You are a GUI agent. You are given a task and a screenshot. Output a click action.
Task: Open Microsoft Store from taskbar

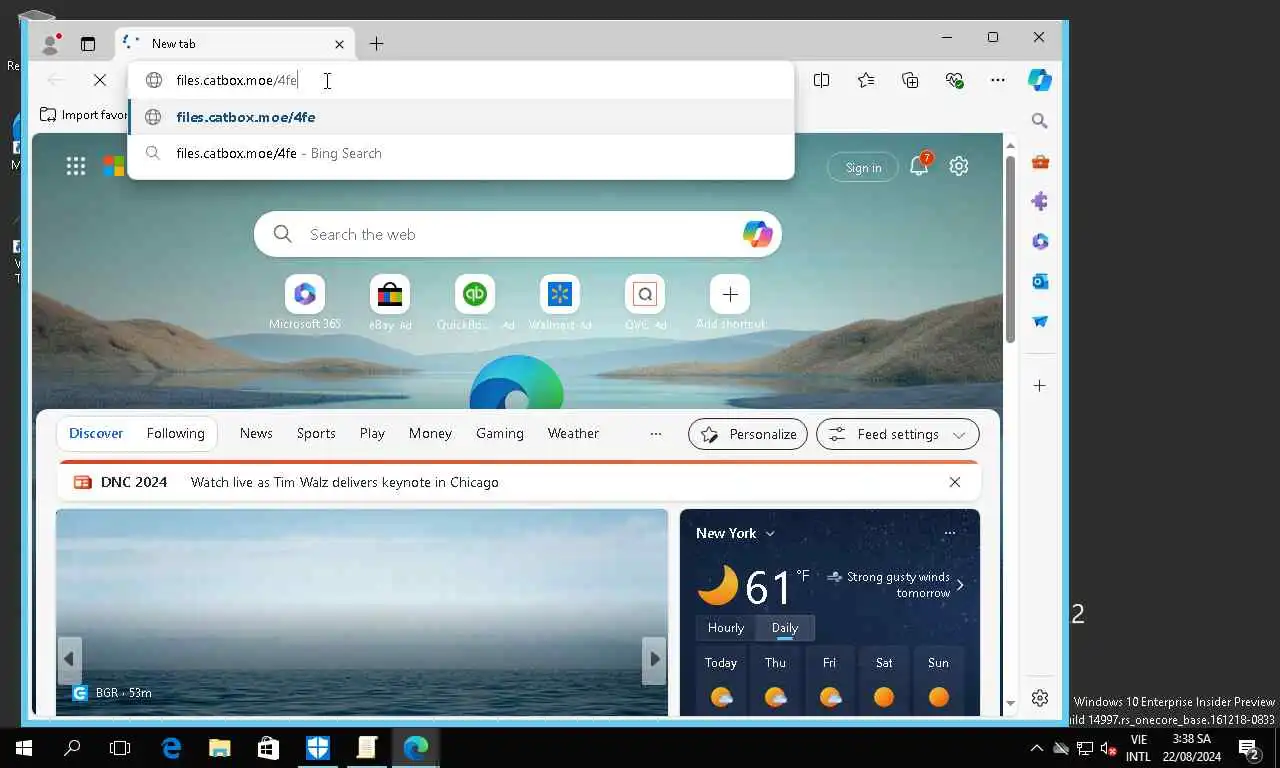[268, 747]
